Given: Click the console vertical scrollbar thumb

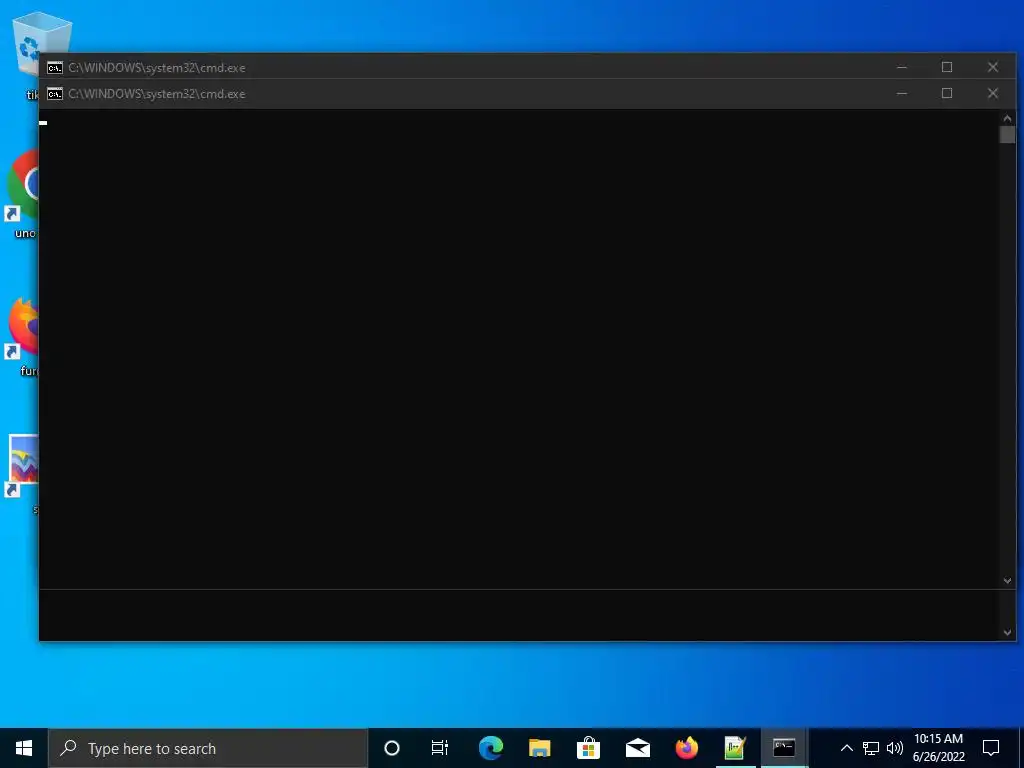Looking at the screenshot, I should tap(1007, 135).
